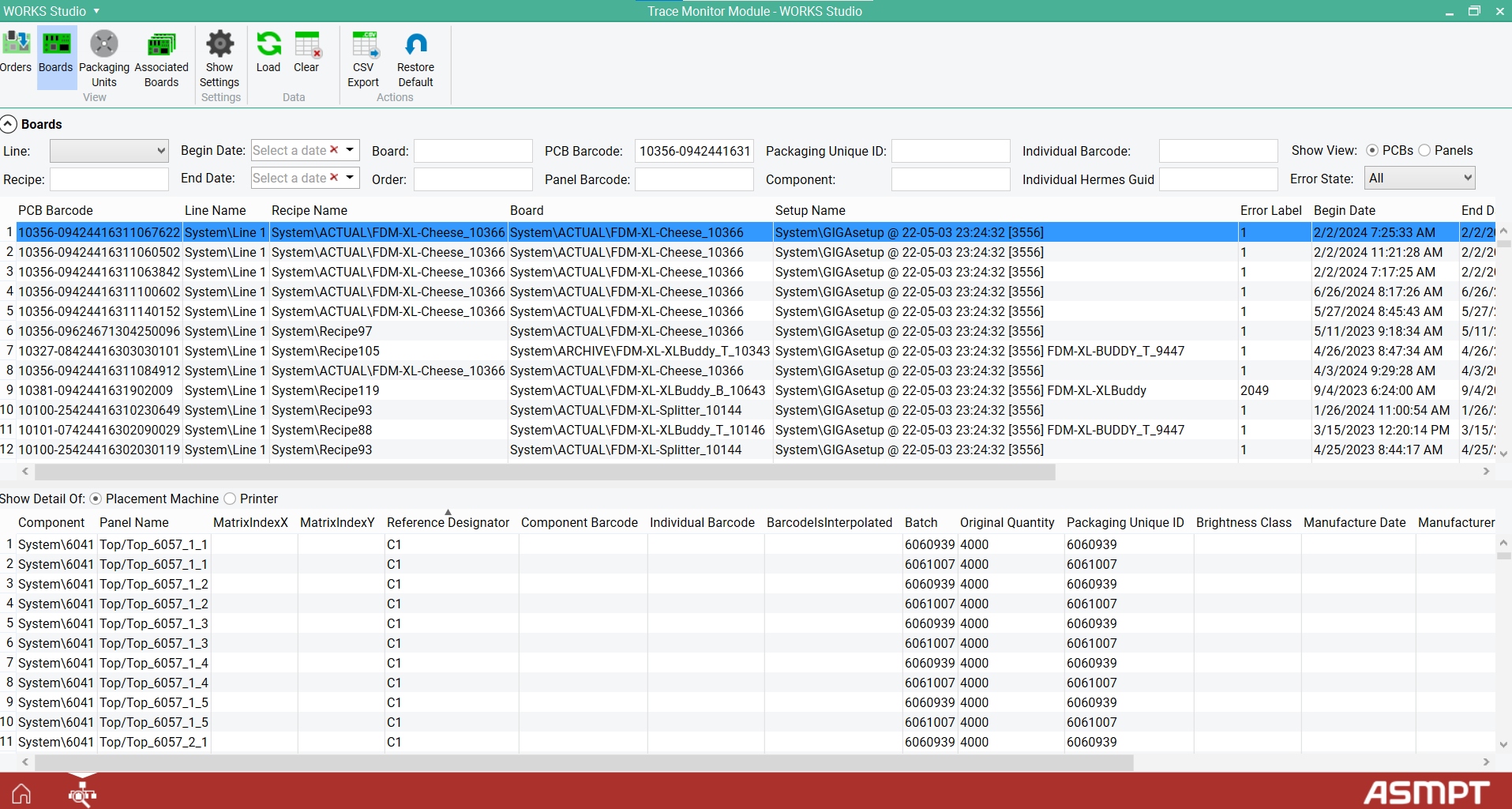Collapse the Boards section chevron
This screenshot has width=1512, height=809.
coord(9,124)
